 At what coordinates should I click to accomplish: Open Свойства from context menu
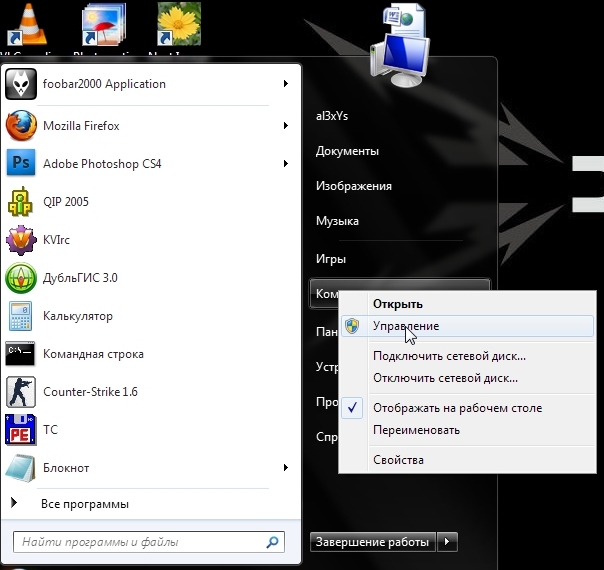[467, 460]
